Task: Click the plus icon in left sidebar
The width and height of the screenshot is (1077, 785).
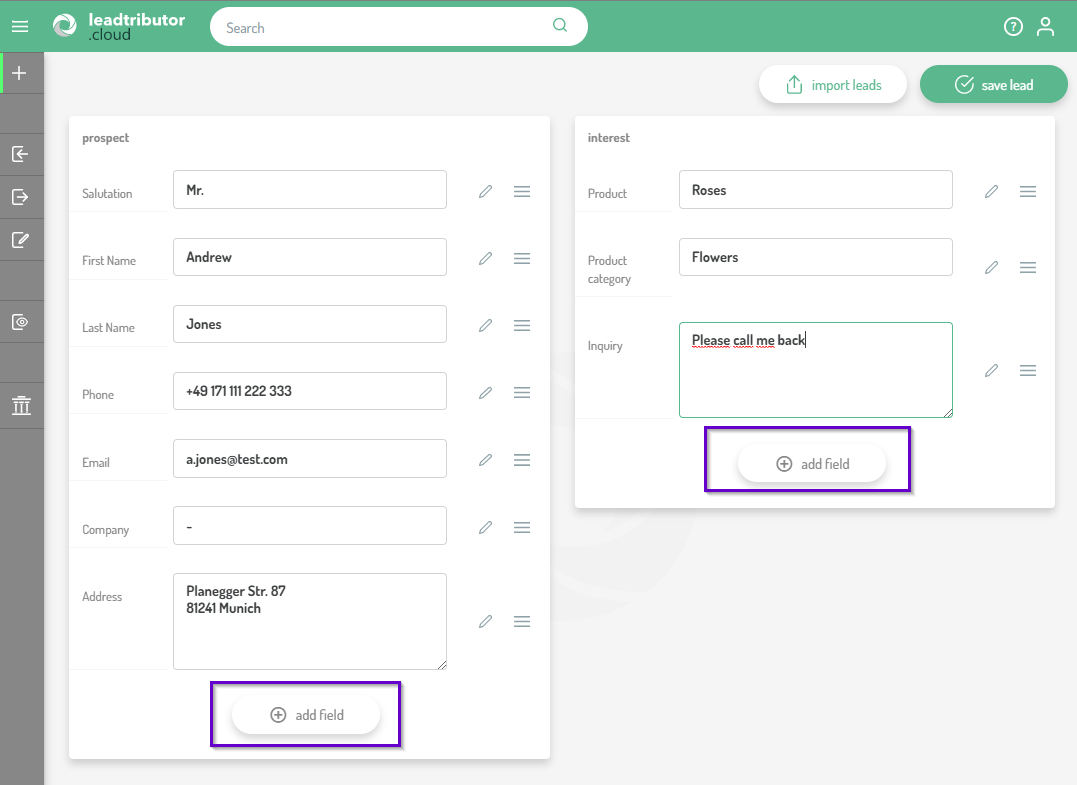Action: [x=19, y=73]
